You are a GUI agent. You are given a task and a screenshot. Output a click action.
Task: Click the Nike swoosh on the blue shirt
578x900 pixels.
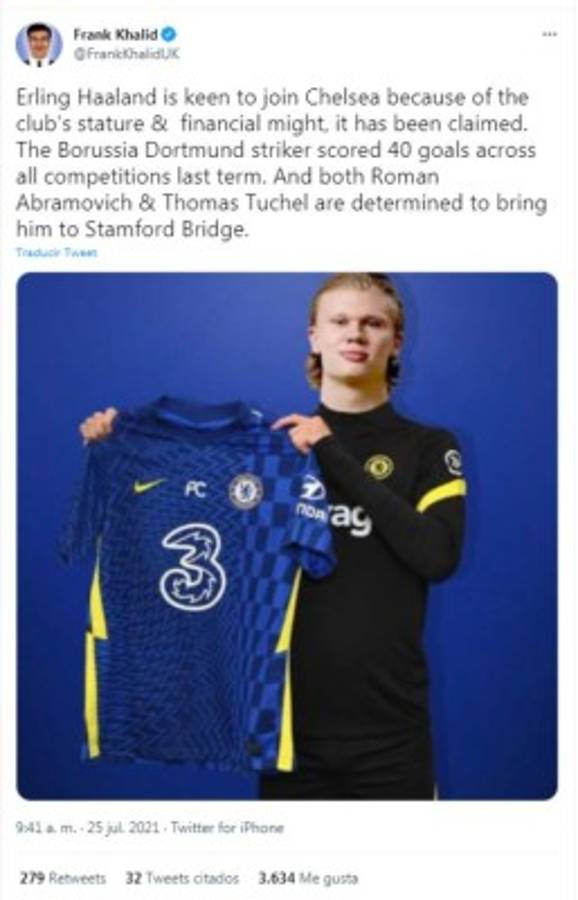[x=149, y=487]
